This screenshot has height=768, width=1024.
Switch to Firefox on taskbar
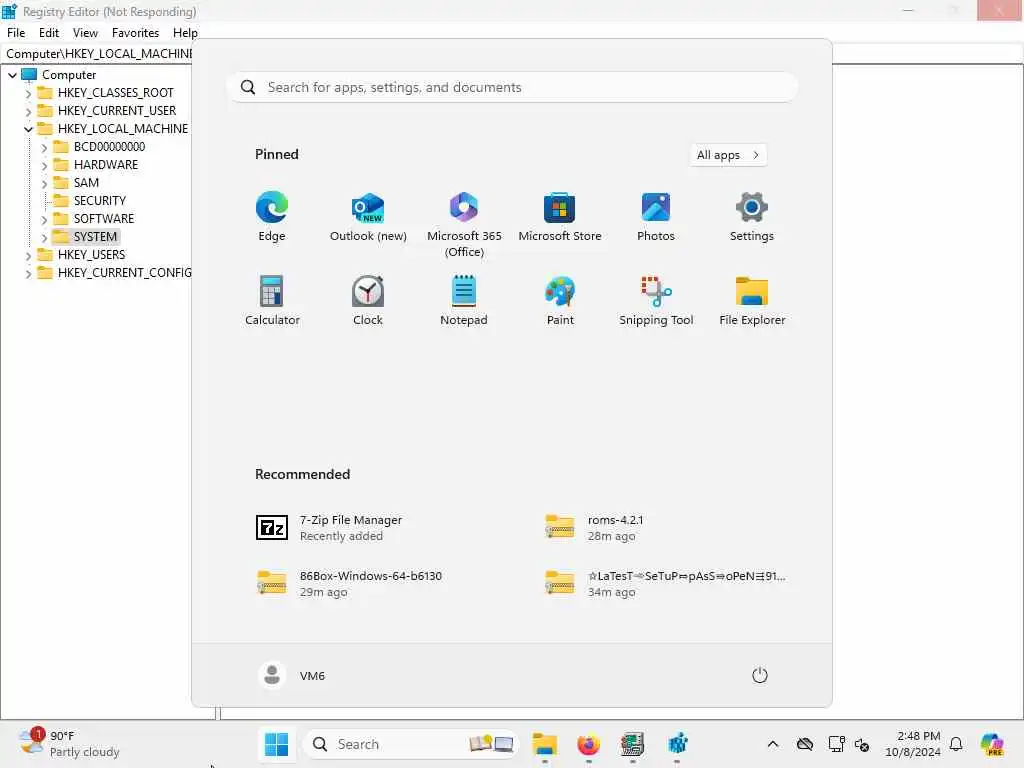tap(588, 744)
